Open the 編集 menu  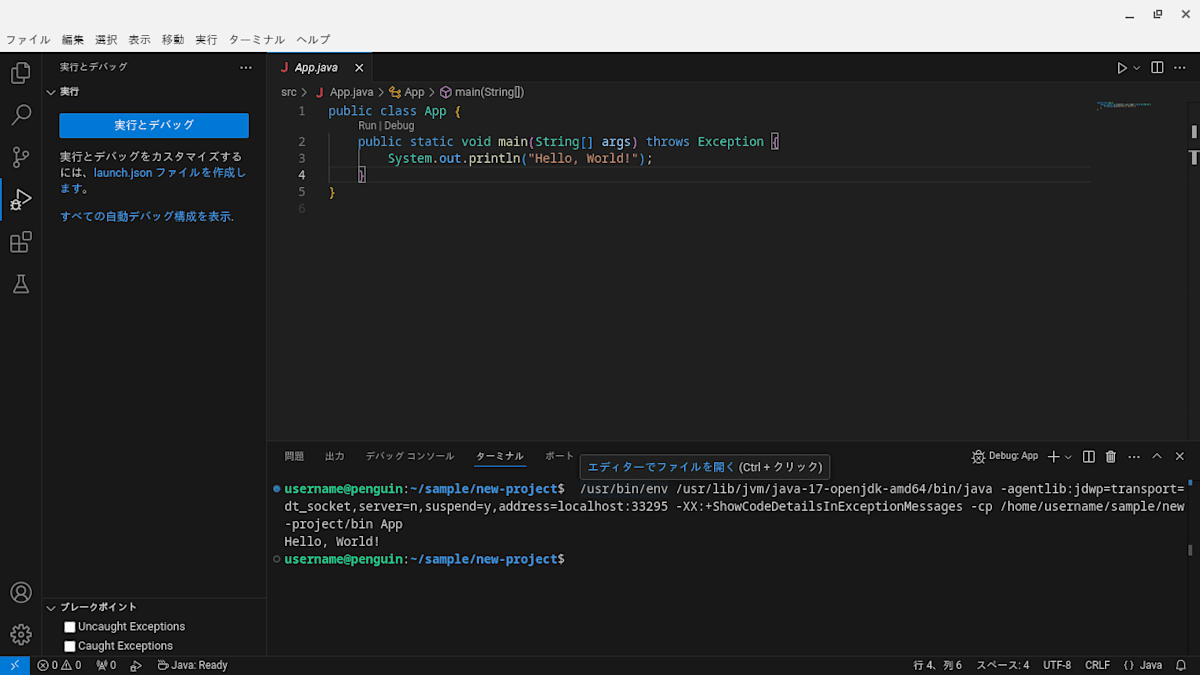[73, 40]
